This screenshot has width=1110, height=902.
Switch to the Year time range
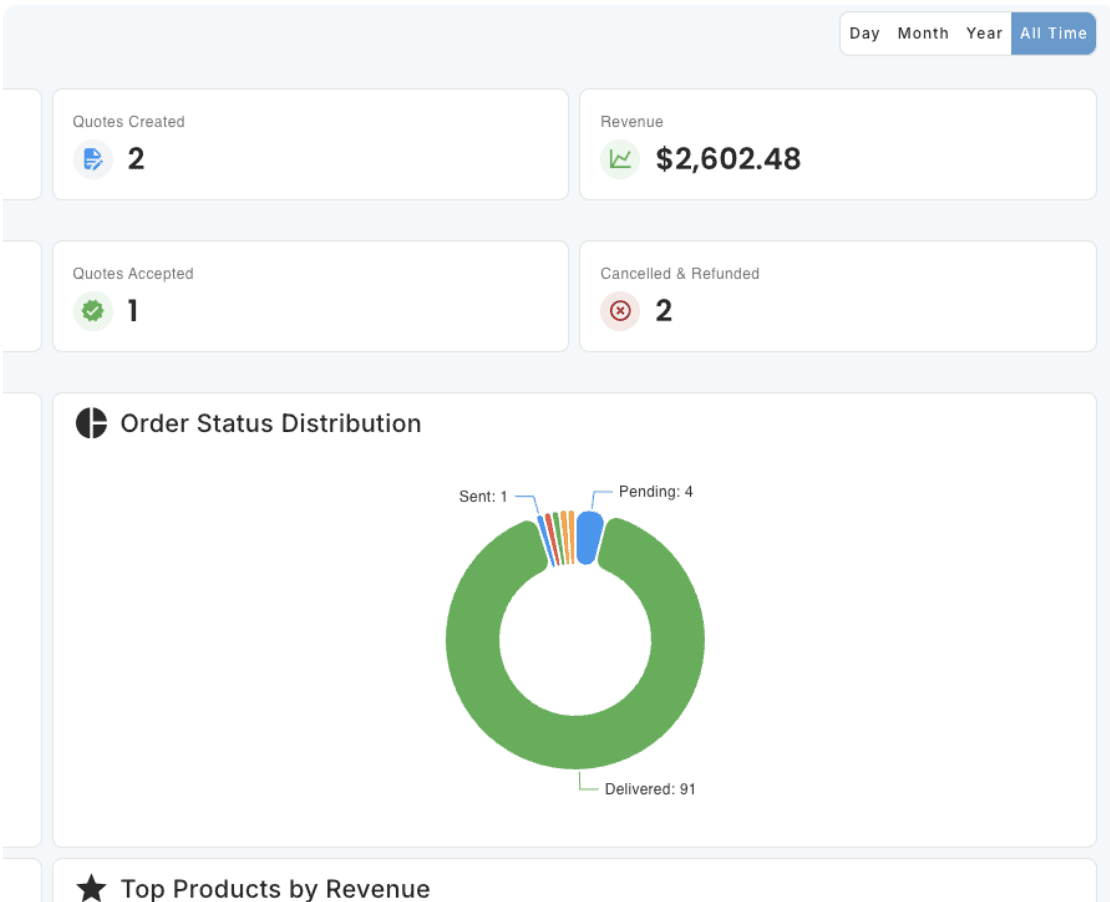point(984,33)
